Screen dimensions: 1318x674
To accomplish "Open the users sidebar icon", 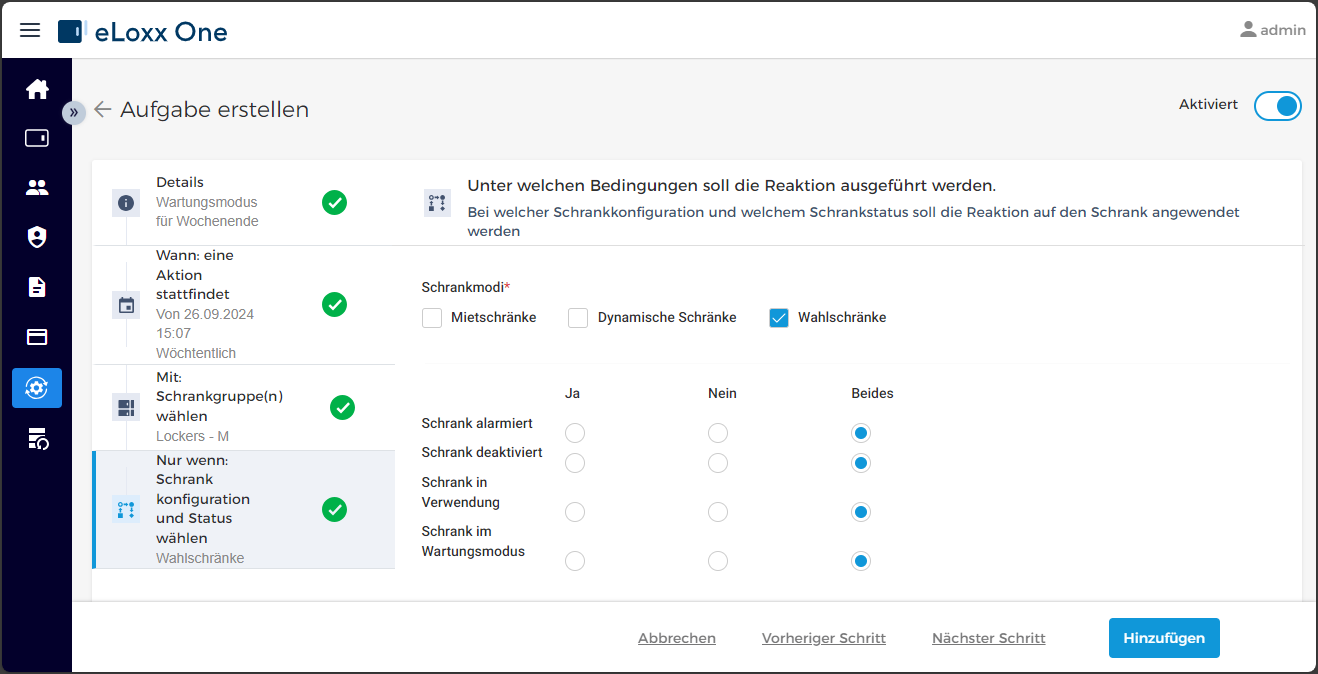I will (37, 187).
